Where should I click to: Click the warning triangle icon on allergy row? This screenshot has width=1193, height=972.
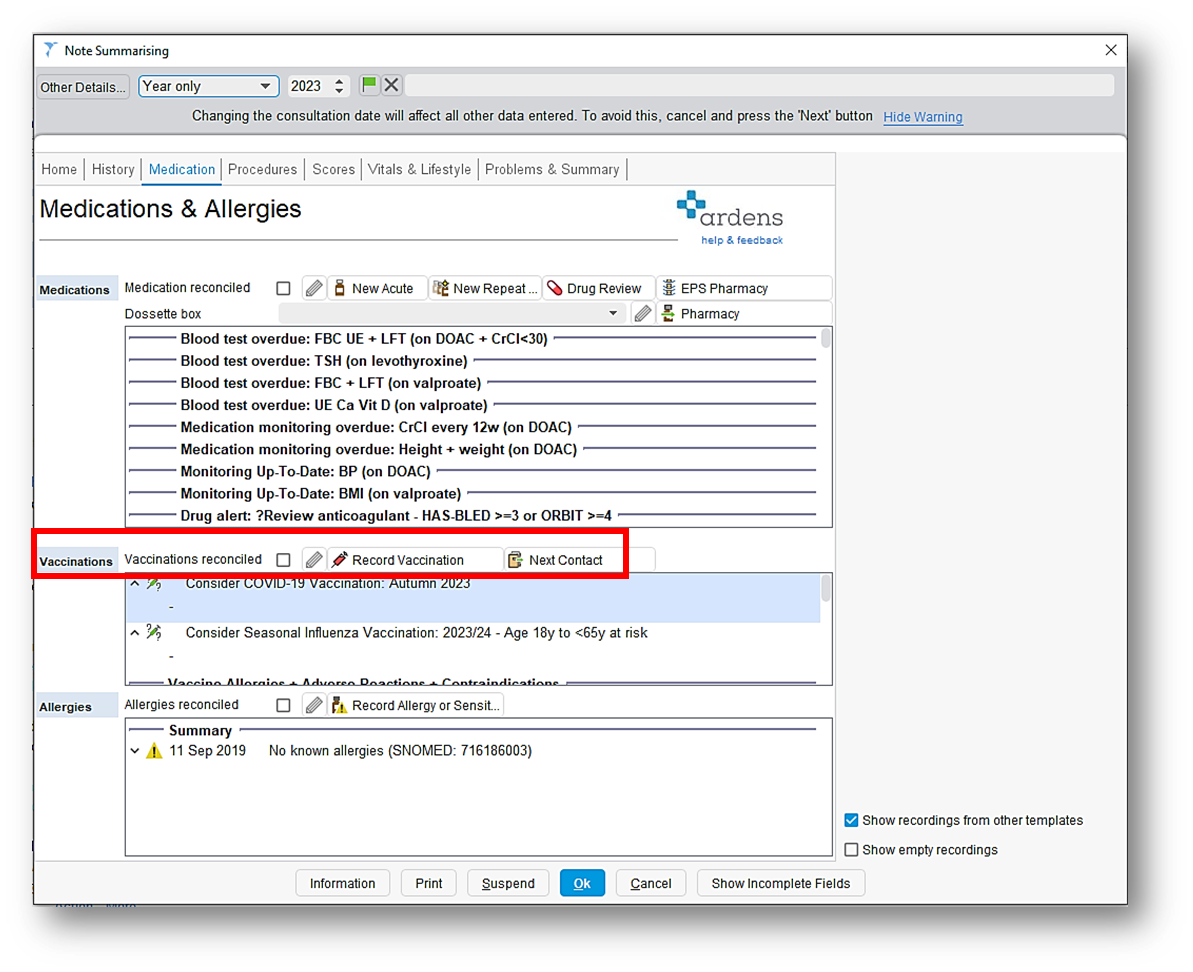tap(154, 751)
